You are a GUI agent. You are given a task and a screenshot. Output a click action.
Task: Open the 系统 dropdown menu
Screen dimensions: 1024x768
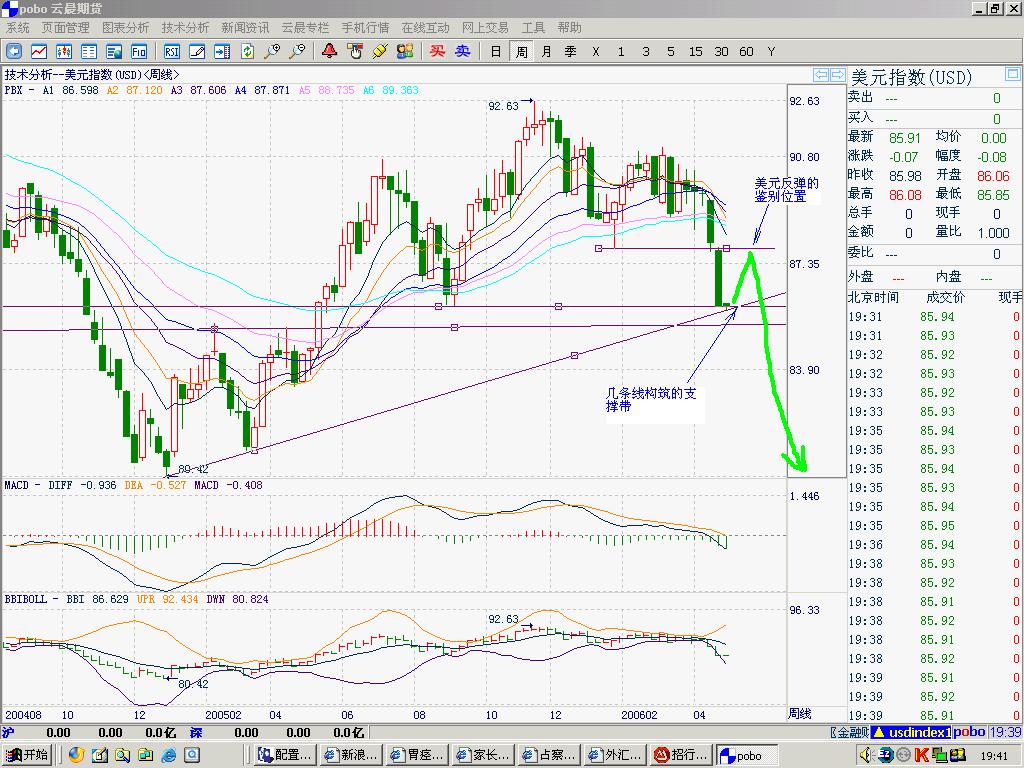[18, 28]
